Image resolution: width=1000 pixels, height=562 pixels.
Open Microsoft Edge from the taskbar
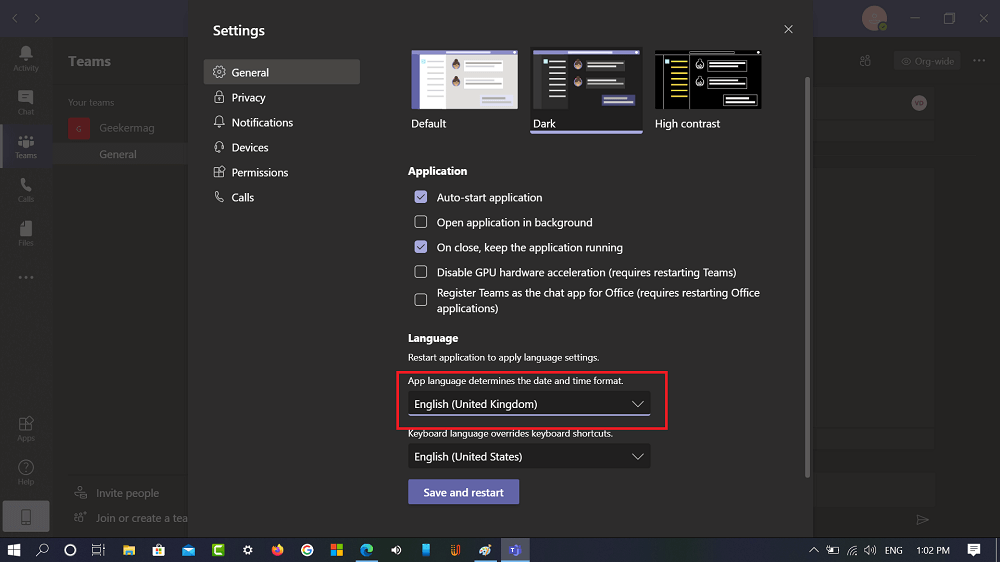point(367,550)
